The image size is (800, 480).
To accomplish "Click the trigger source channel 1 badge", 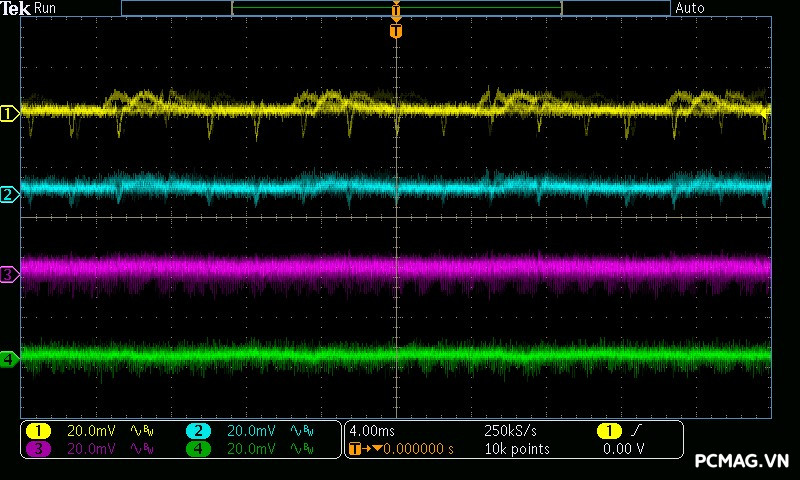I will (x=607, y=430).
